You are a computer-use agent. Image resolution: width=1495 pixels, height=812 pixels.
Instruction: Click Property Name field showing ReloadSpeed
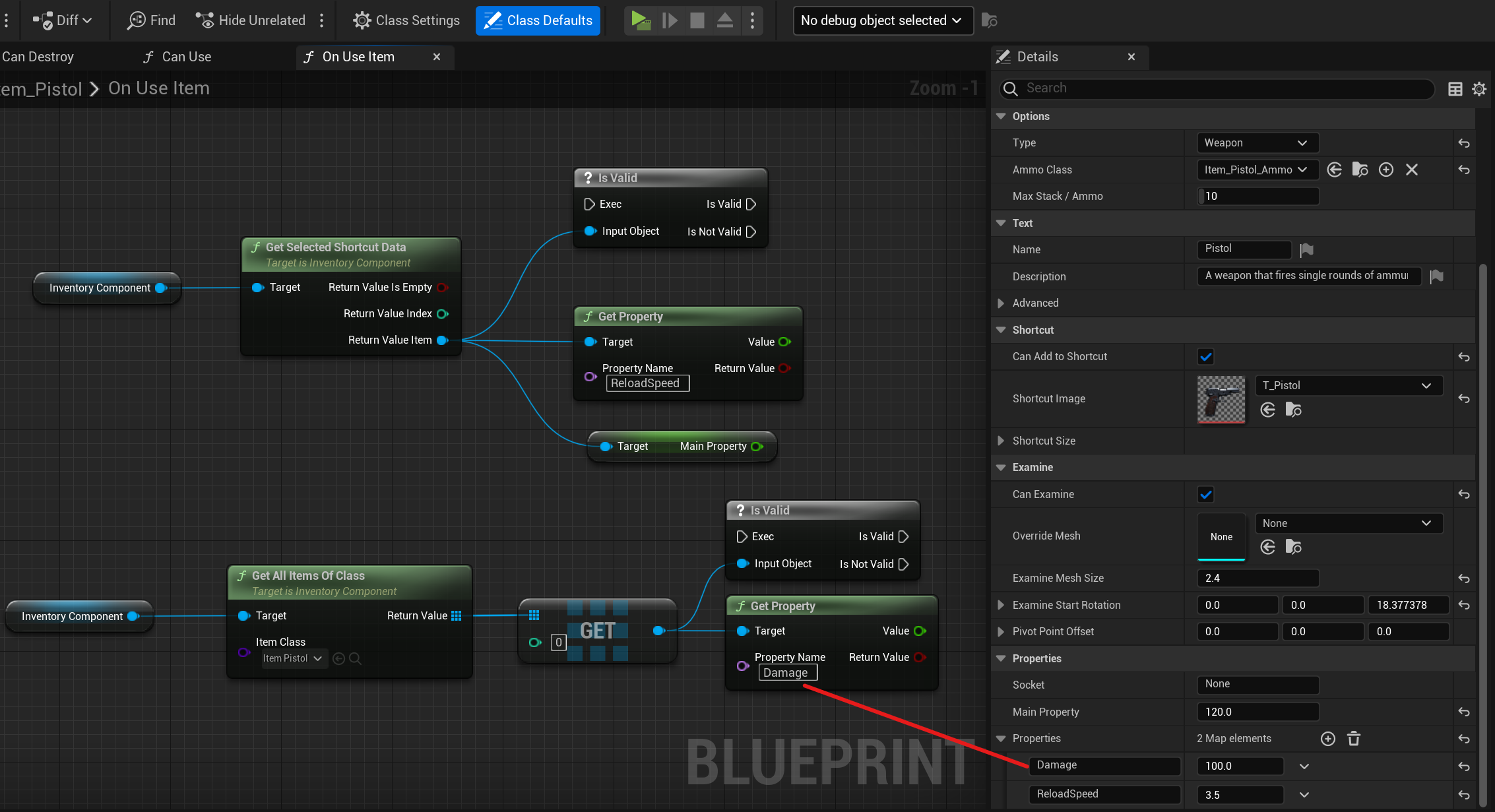tap(648, 383)
